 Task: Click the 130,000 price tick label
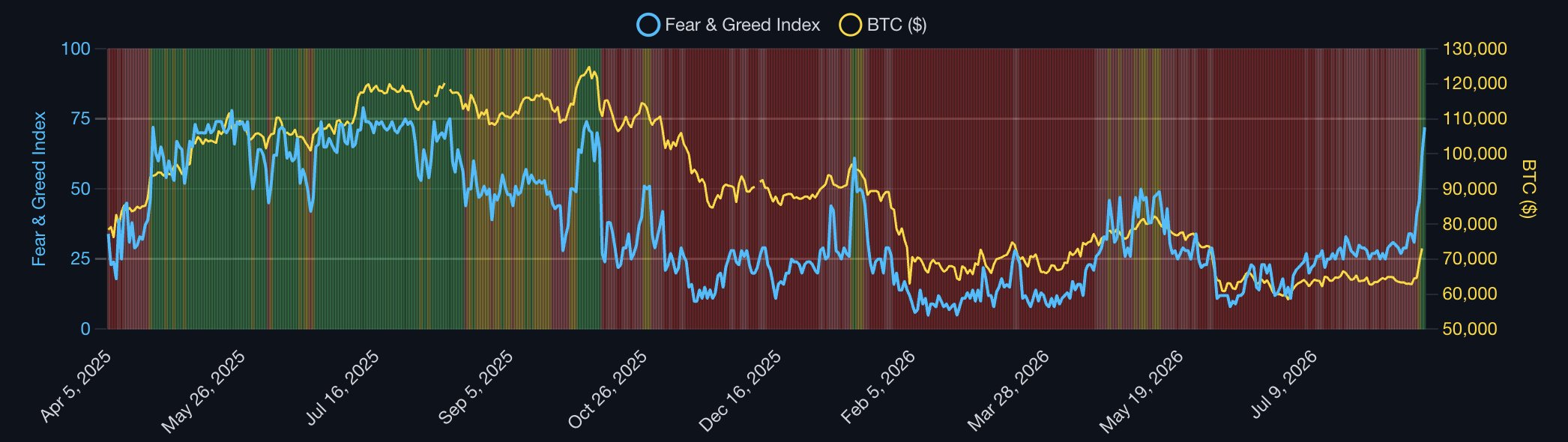click(x=1475, y=49)
